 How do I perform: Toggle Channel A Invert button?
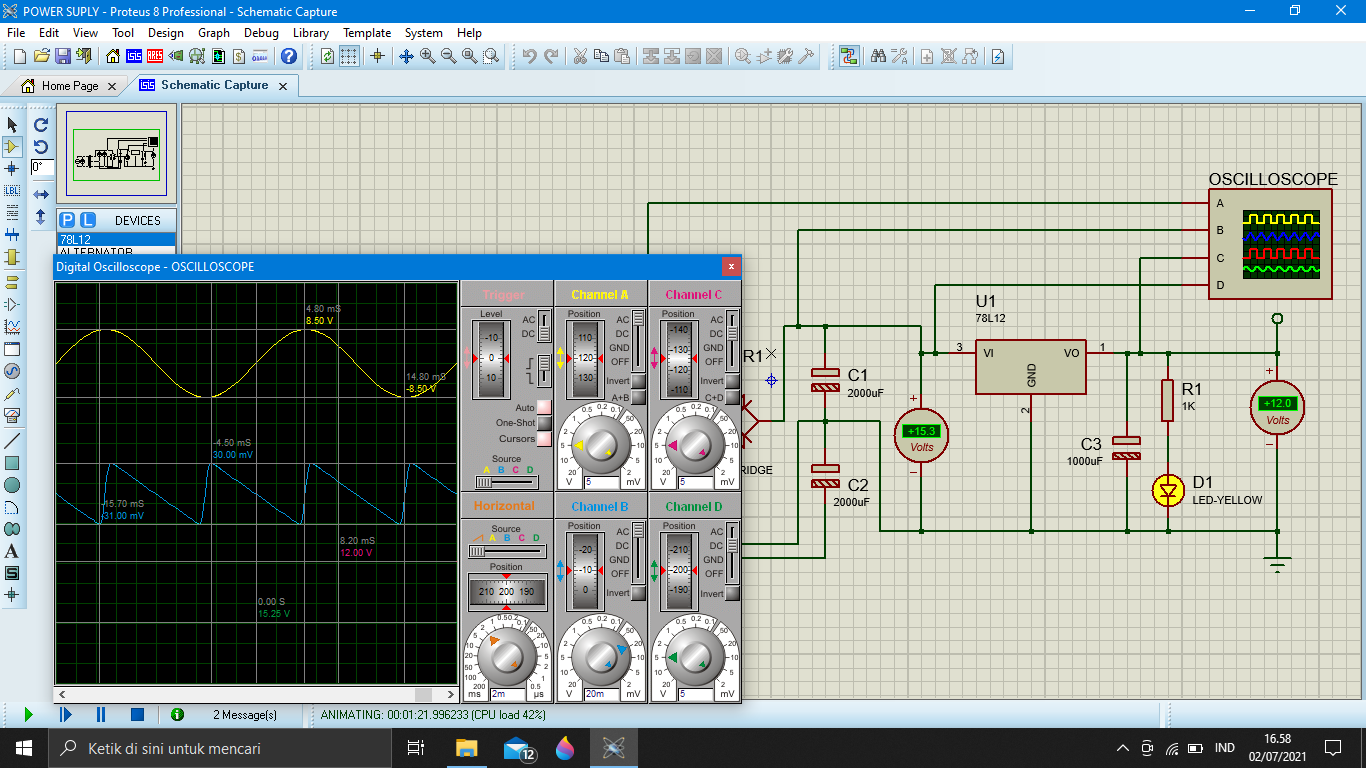tap(638, 381)
